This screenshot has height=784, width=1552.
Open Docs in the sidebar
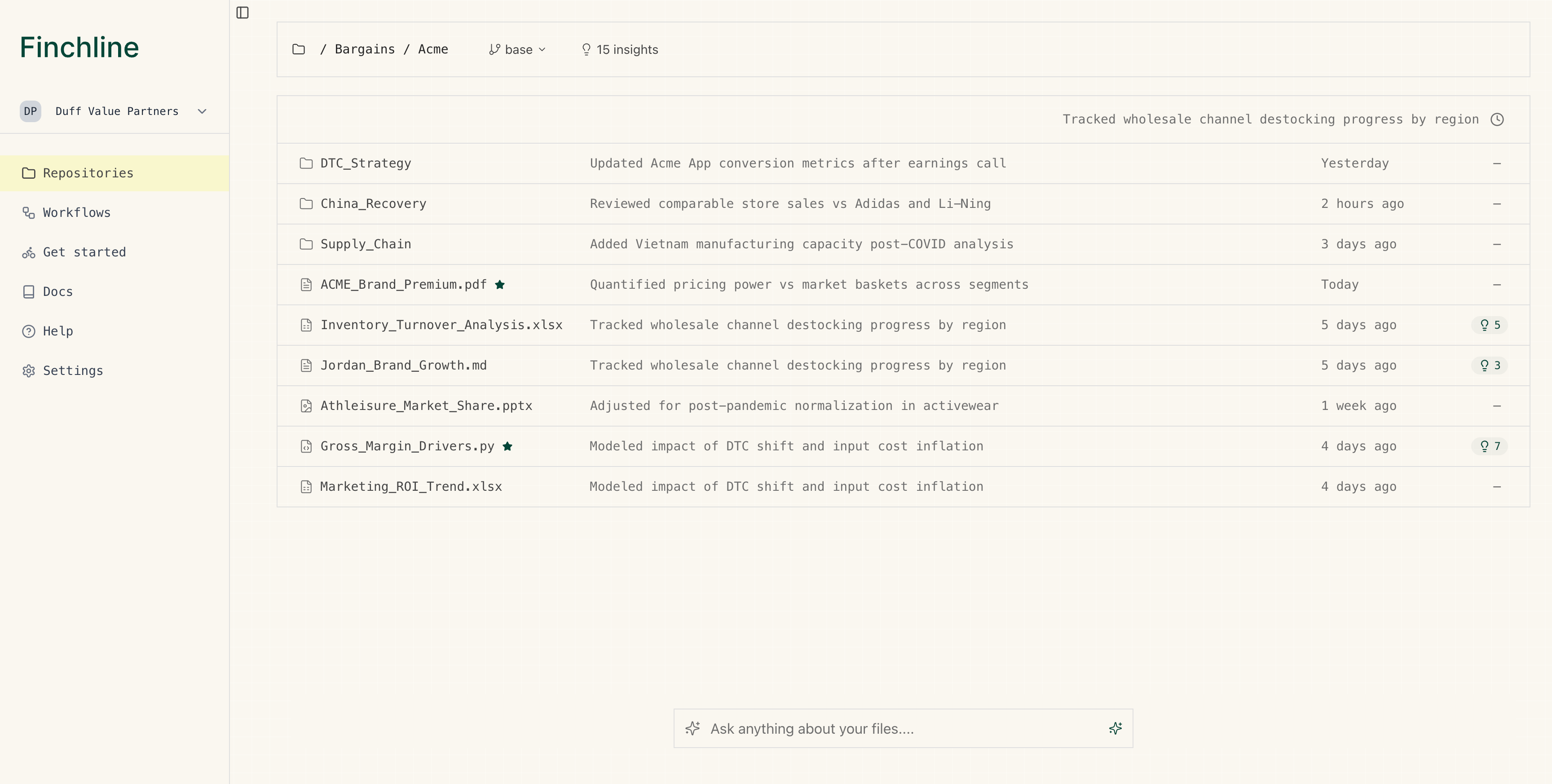point(115,292)
